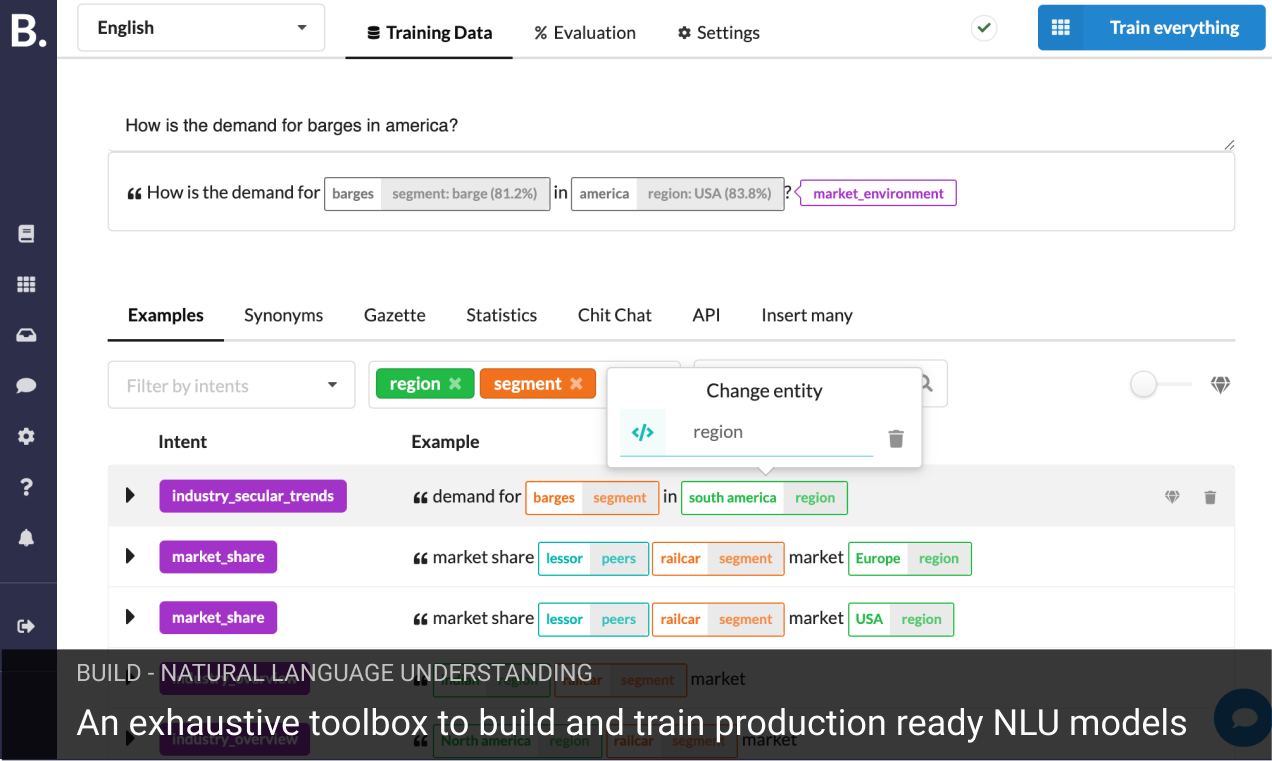The height and width of the screenshot is (761, 1272).
Task: Select the API tab
Action: (706, 315)
